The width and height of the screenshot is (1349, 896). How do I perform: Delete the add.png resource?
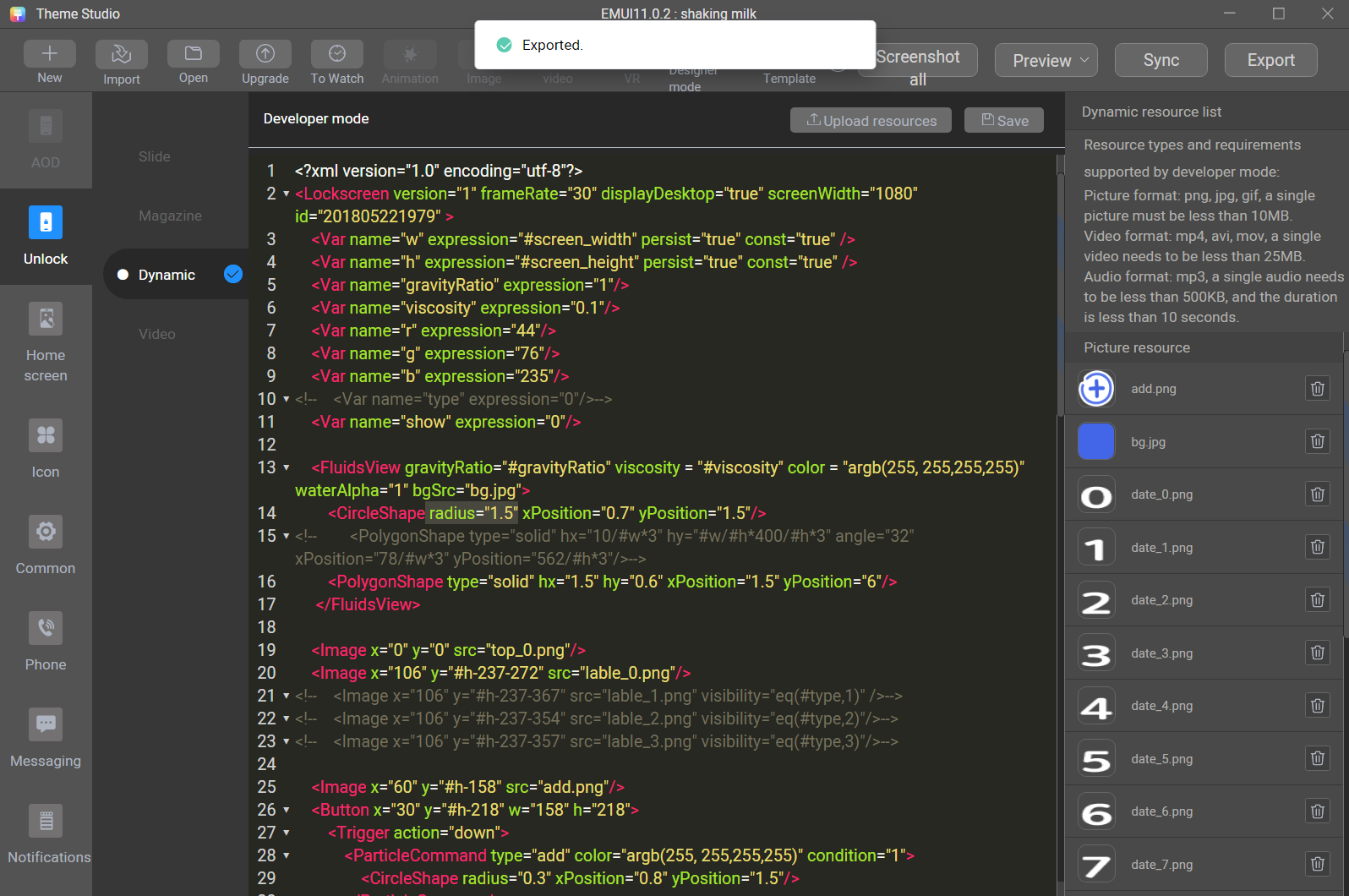[x=1317, y=389]
